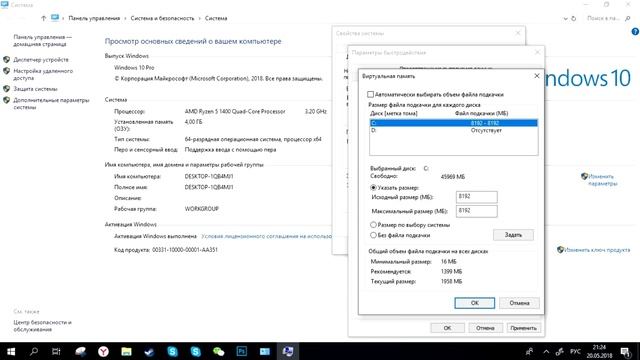This screenshot has width=640, height=360.
Task: Select Без файла подкачки radio
Action: (x=373, y=235)
